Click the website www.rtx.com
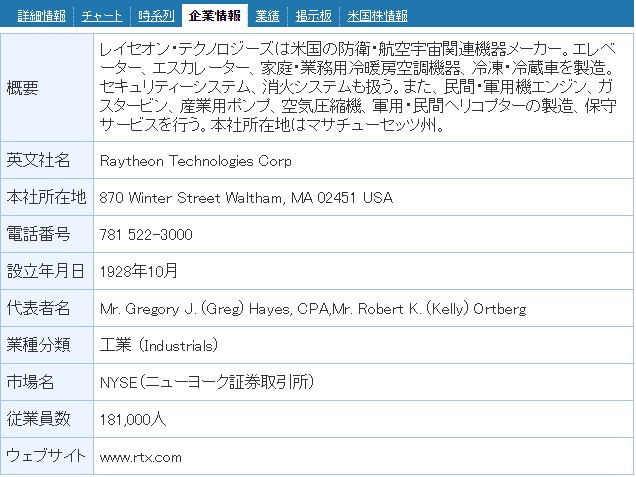Viewport: 636px width, 477px height. point(140,457)
